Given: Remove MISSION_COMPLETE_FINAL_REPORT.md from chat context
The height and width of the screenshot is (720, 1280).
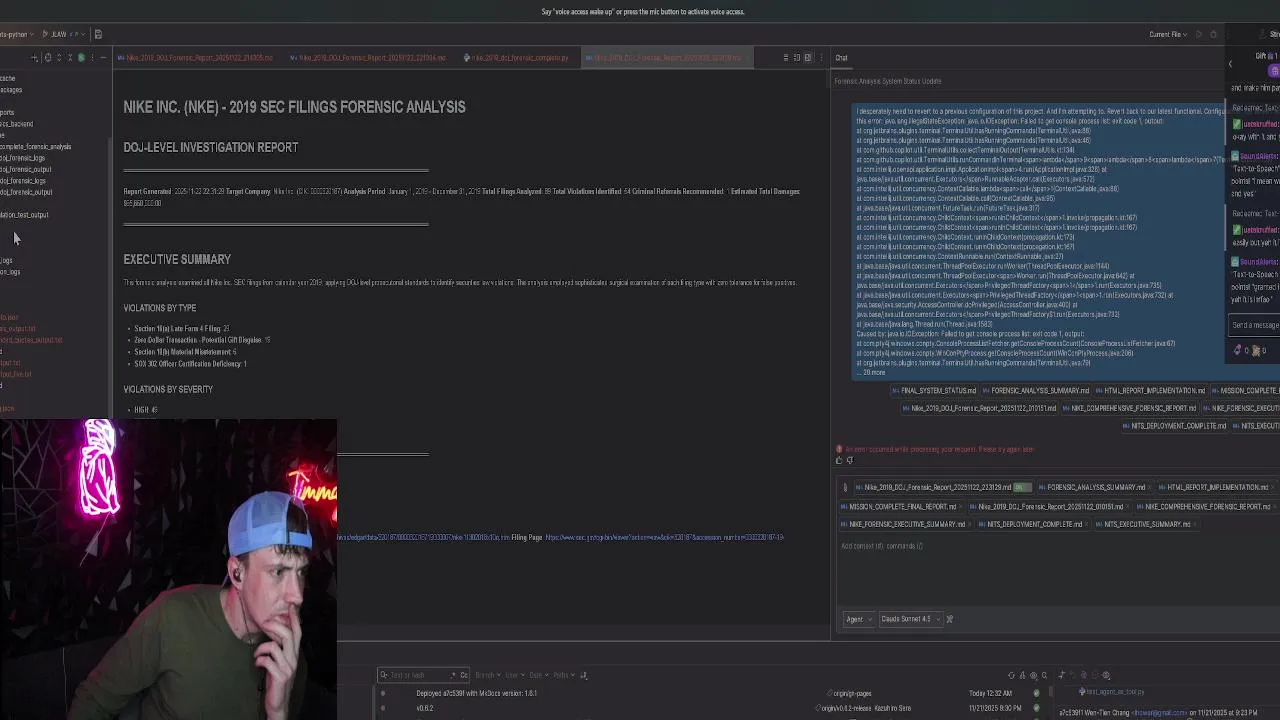Looking at the screenshot, I should point(962,507).
